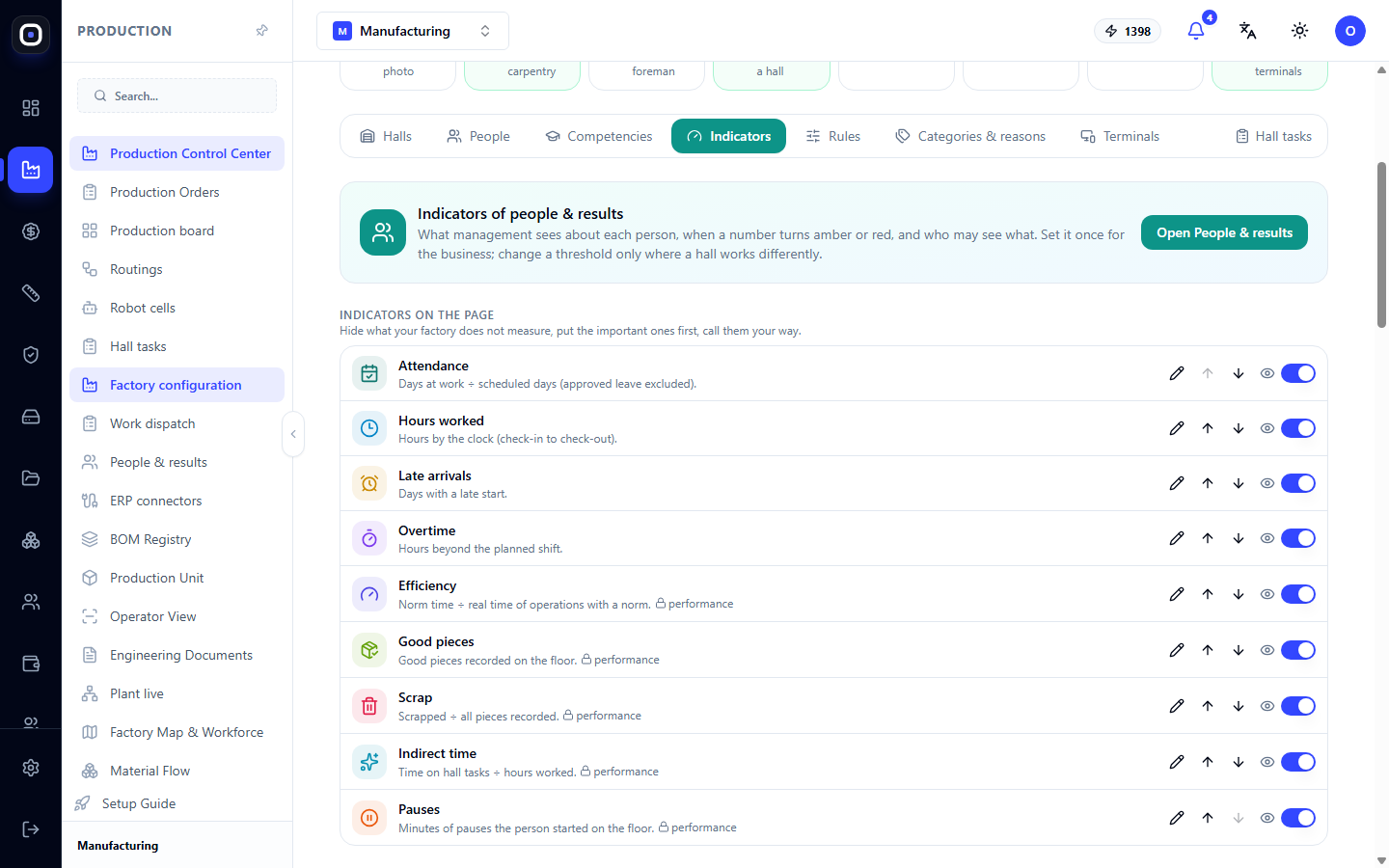Edit the Scrap indicator with pencil
1389x868 pixels.
point(1177,706)
